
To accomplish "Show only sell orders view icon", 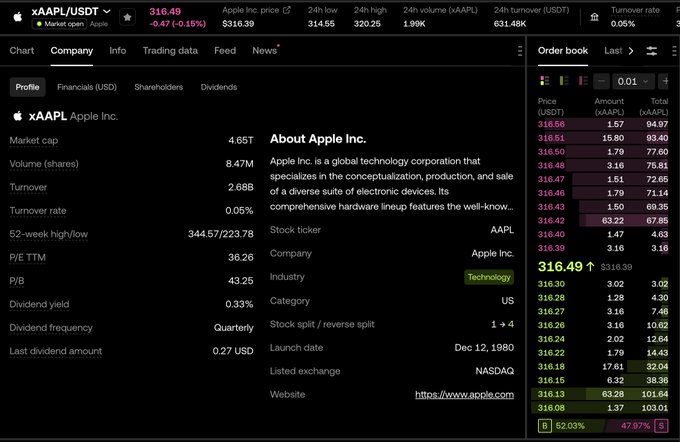I will (x=583, y=81).
